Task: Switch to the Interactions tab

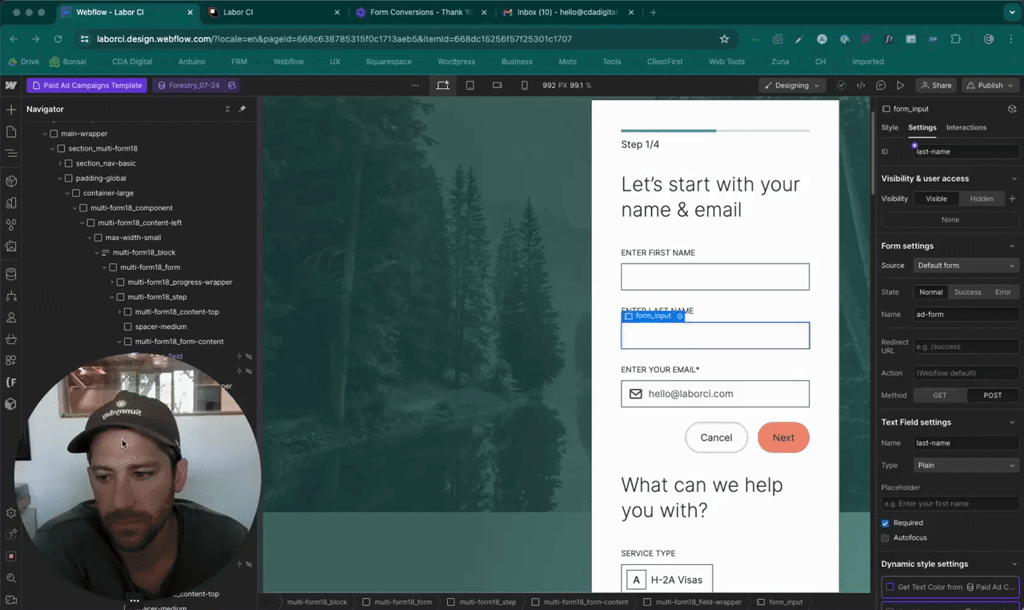Action: pyautogui.click(x=966, y=128)
